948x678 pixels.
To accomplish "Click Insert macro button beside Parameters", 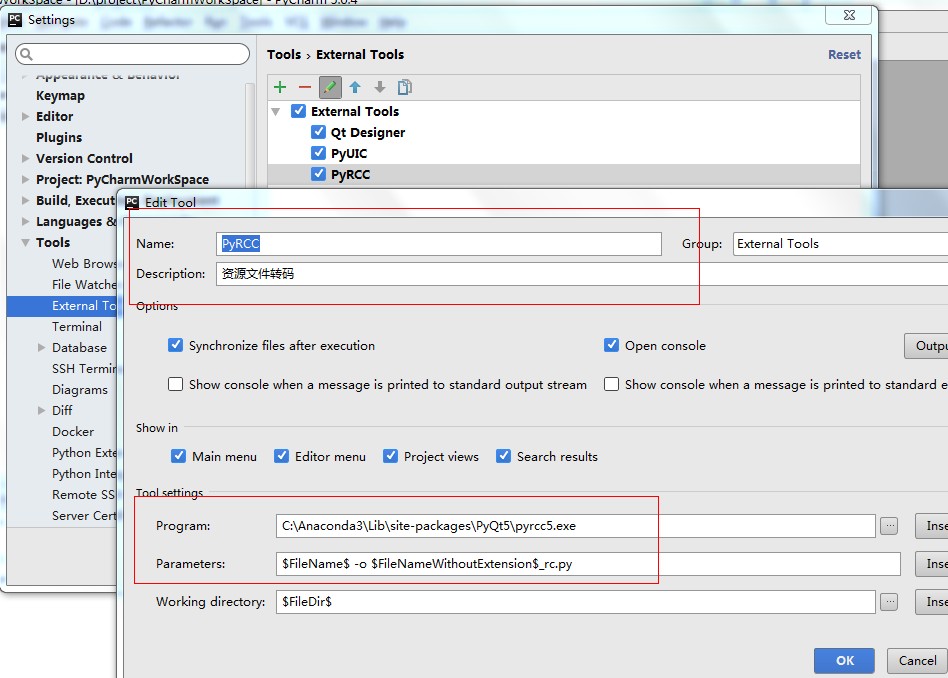I will (x=932, y=564).
